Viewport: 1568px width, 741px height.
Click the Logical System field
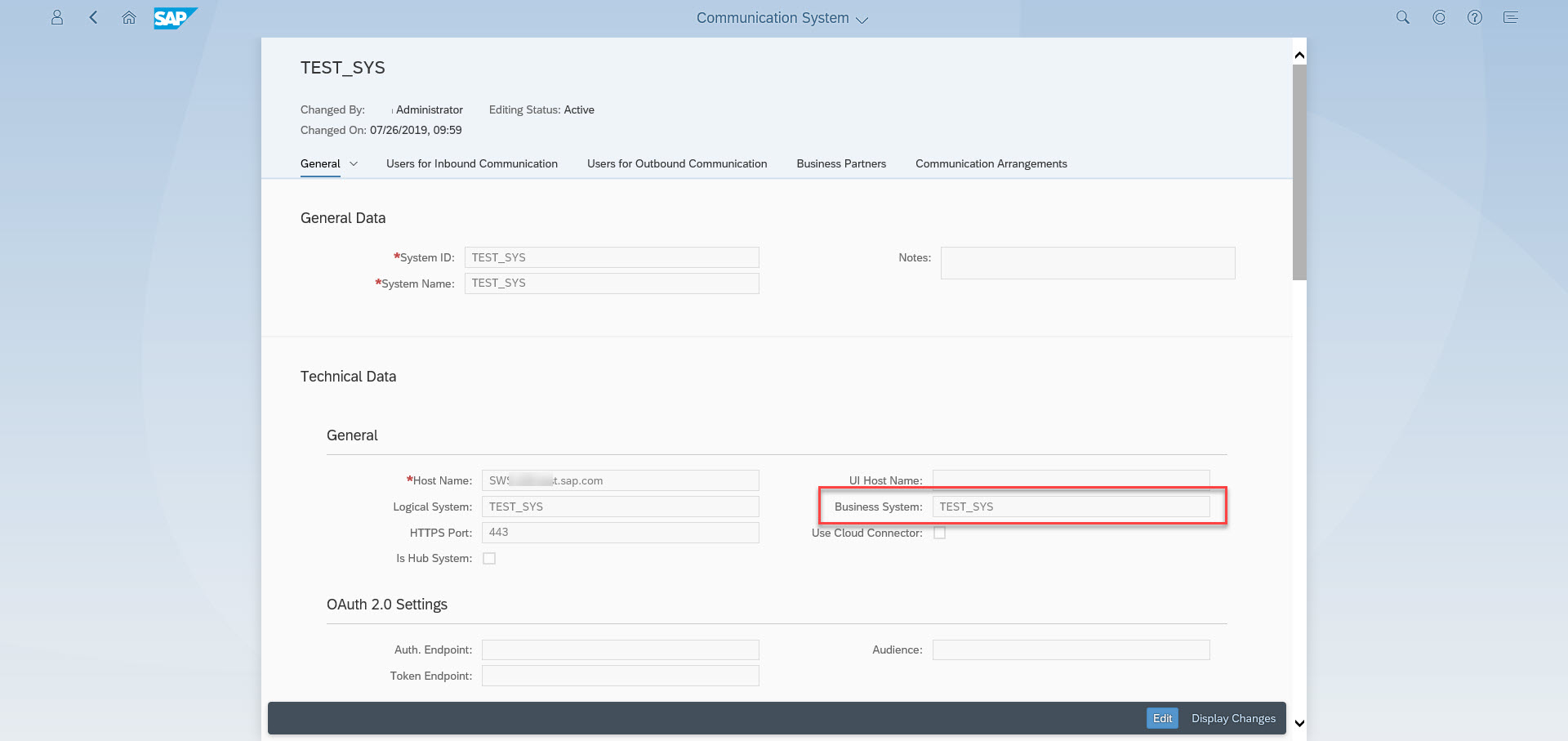pyautogui.click(x=621, y=507)
